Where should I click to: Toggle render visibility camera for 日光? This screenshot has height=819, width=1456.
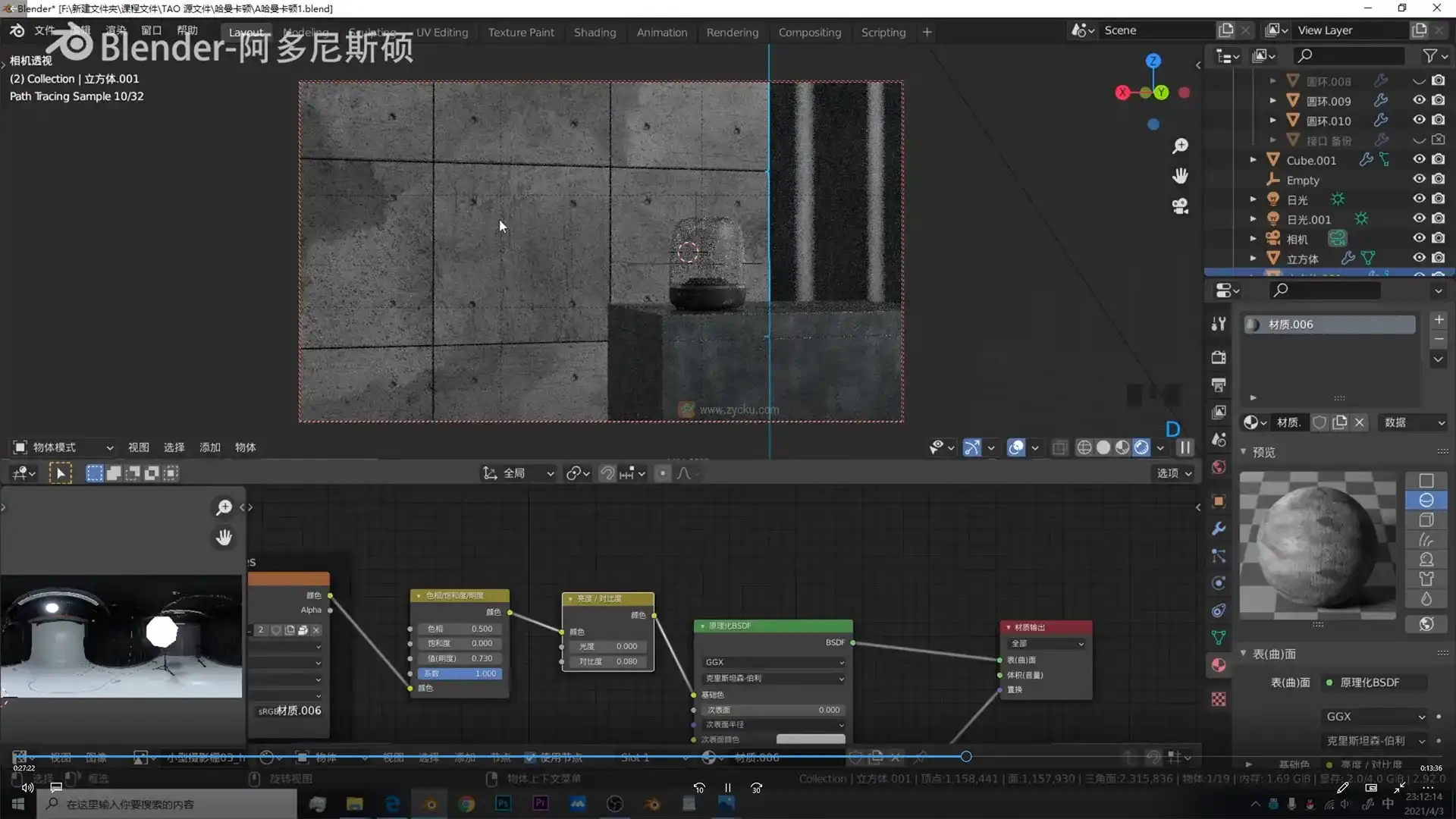click(1439, 199)
